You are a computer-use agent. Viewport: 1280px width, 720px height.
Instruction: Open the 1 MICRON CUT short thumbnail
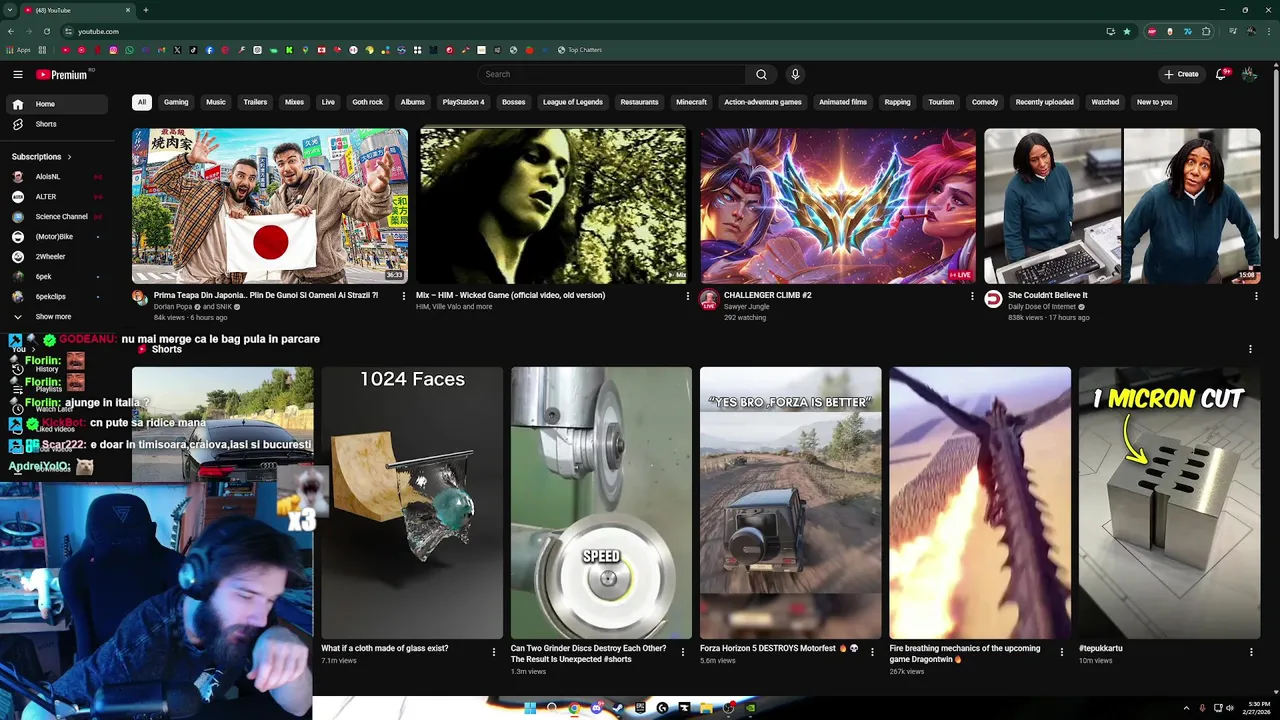[x=1169, y=503]
